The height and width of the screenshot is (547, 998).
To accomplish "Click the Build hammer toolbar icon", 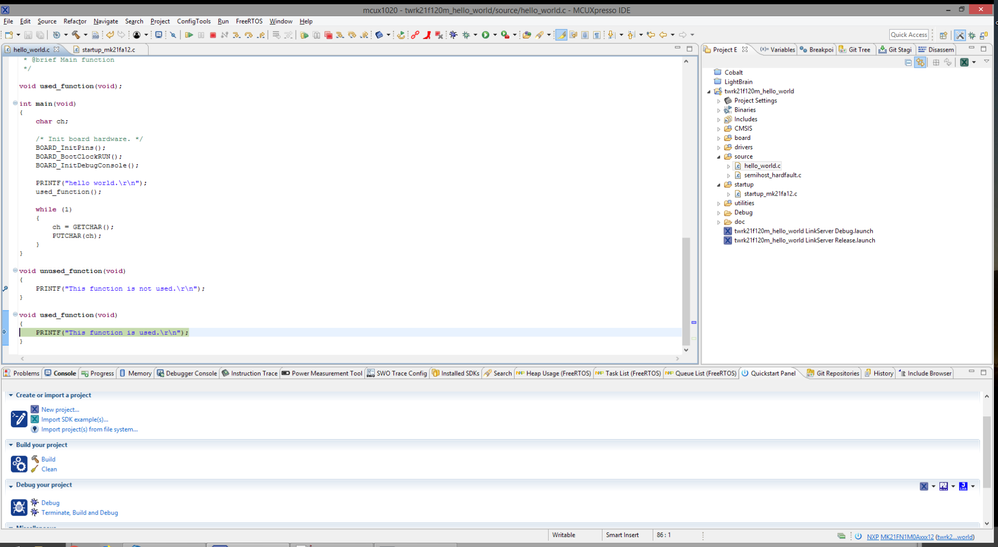I will tap(75, 35).
